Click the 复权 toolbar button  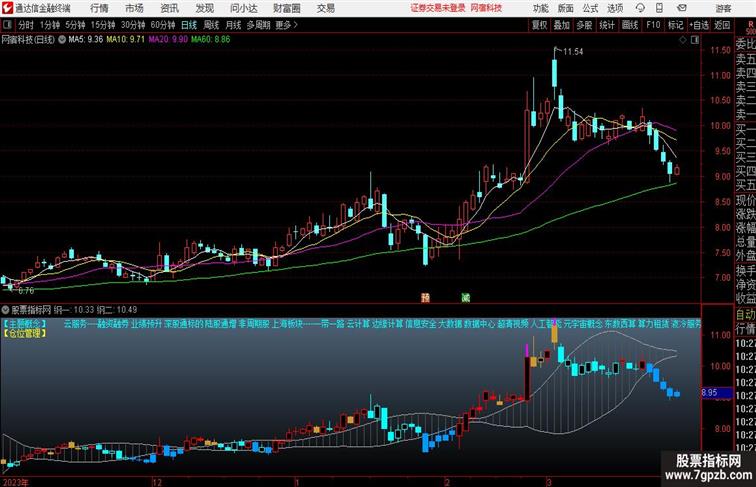coord(540,25)
